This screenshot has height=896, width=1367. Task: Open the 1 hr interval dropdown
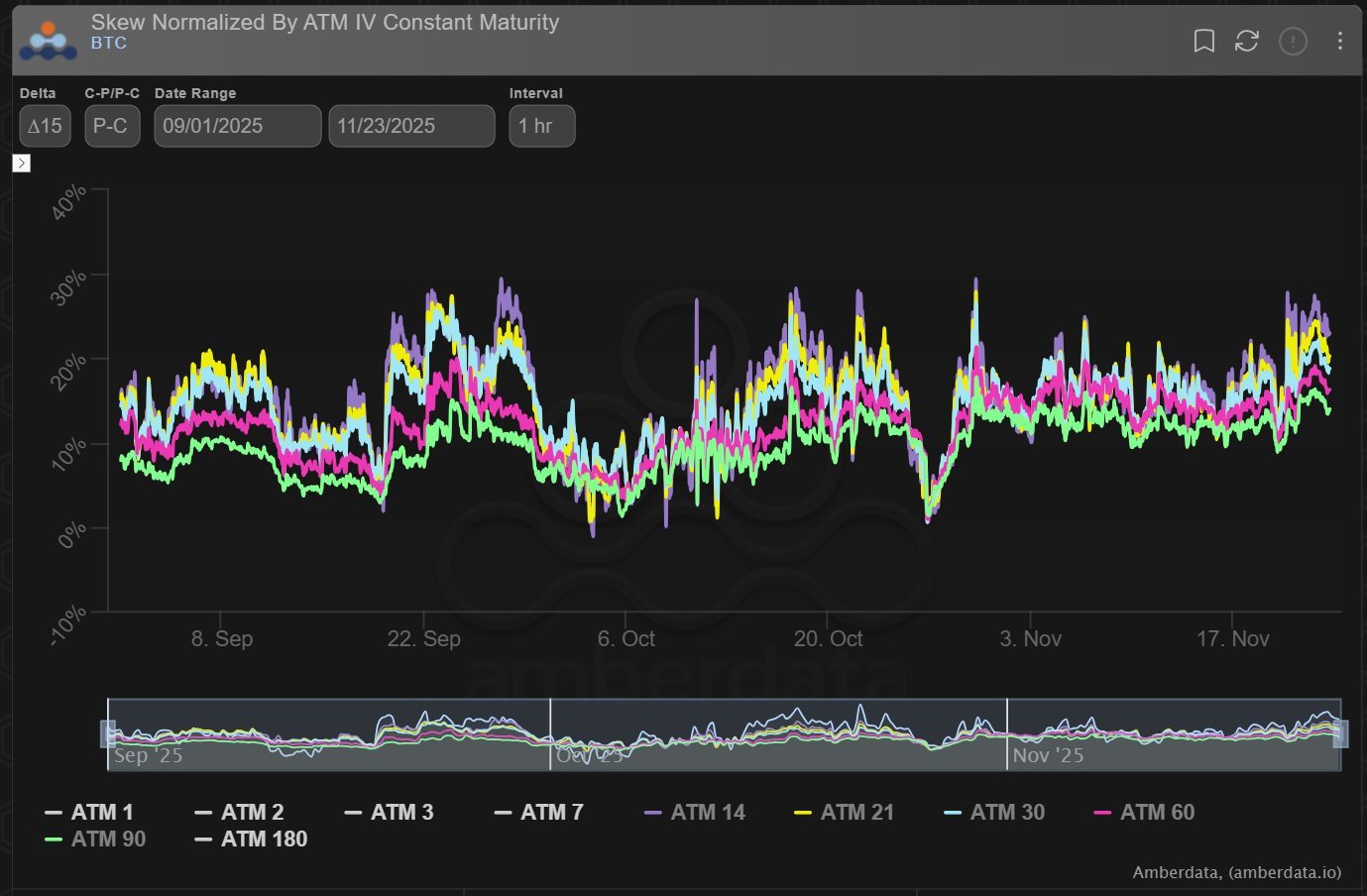pos(541,126)
